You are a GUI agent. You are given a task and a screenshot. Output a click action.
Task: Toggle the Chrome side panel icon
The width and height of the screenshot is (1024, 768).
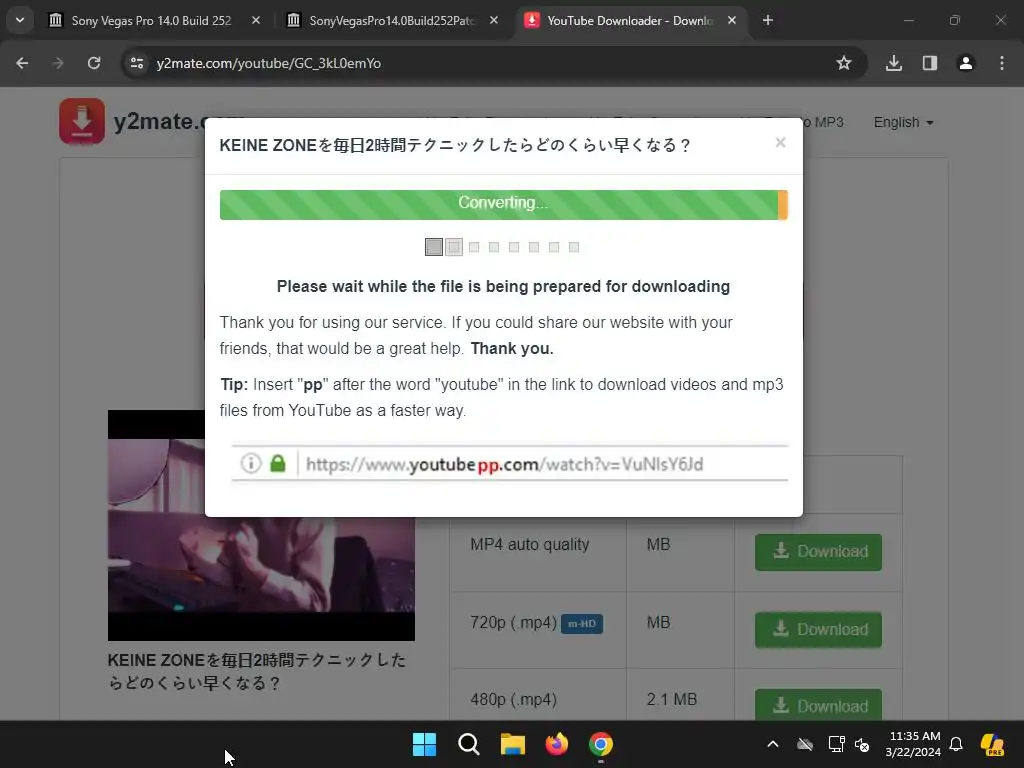point(930,63)
